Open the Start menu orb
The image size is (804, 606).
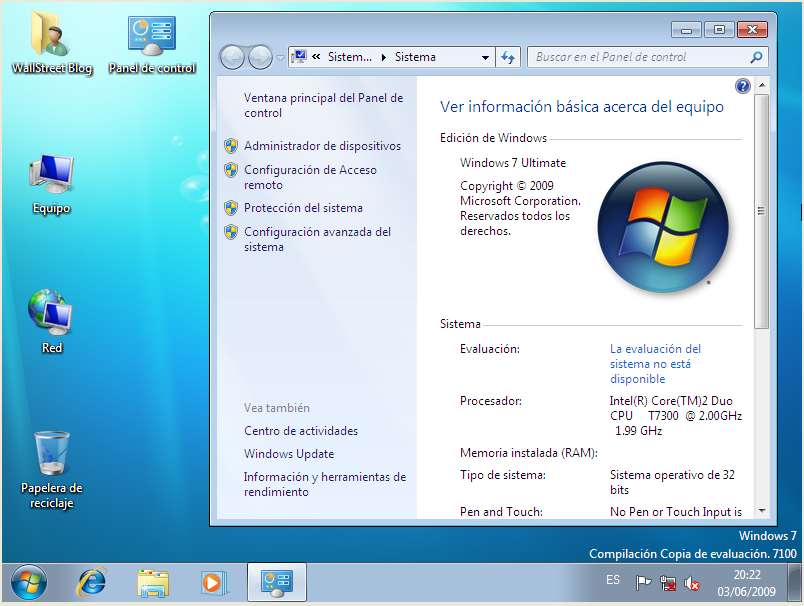coord(29,582)
